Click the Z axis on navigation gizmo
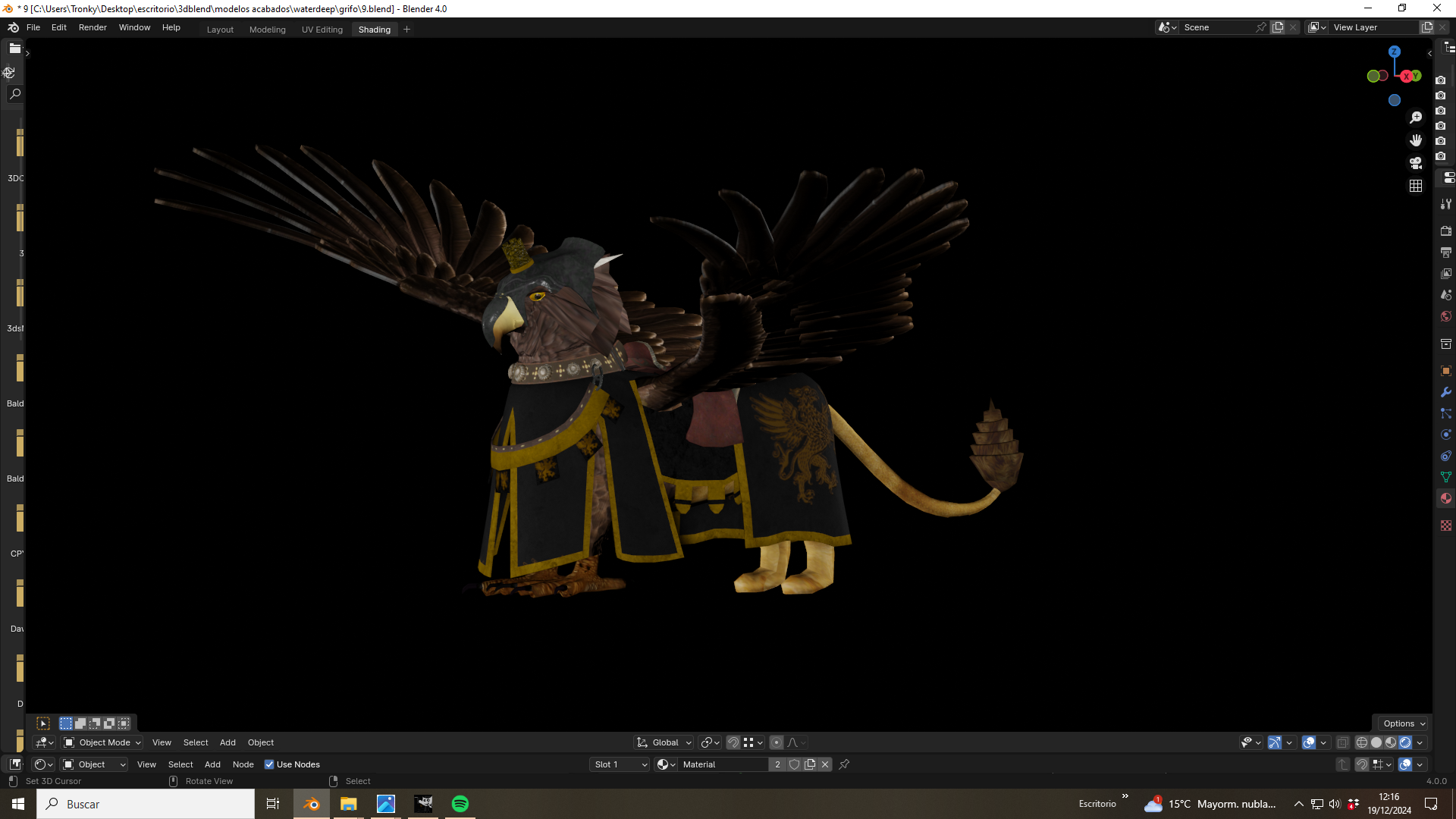Image resolution: width=1456 pixels, height=819 pixels. 1394,52
